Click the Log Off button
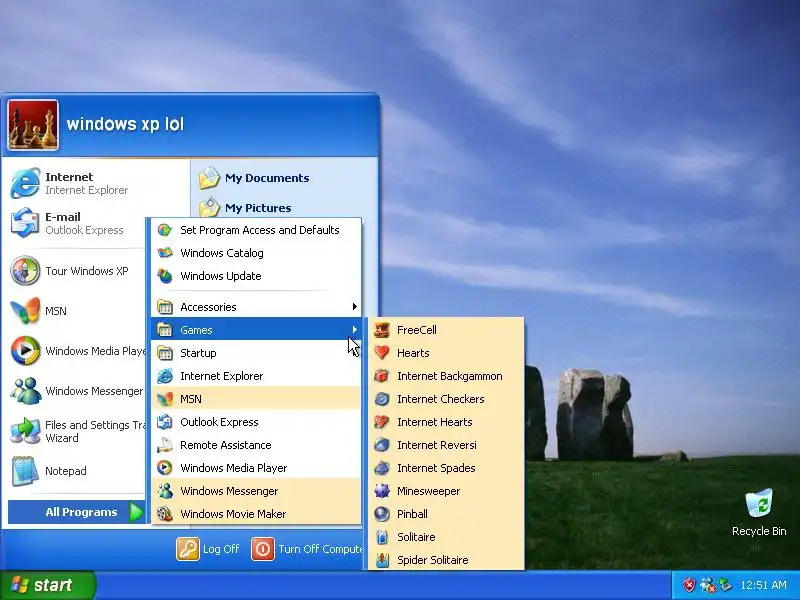Image resolution: width=800 pixels, height=600 pixels. [208, 549]
